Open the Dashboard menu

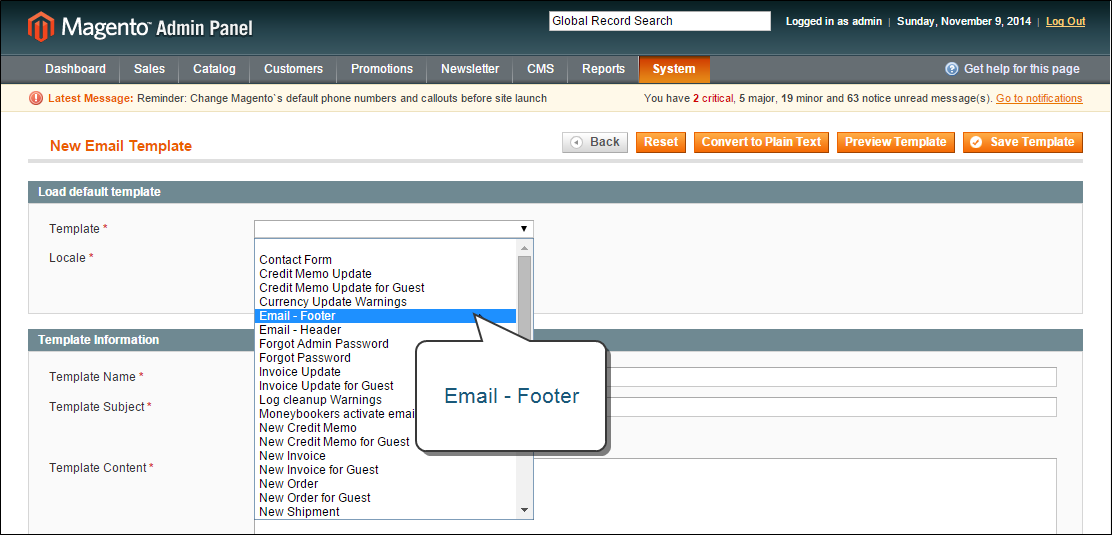pyautogui.click(x=75, y=69)
